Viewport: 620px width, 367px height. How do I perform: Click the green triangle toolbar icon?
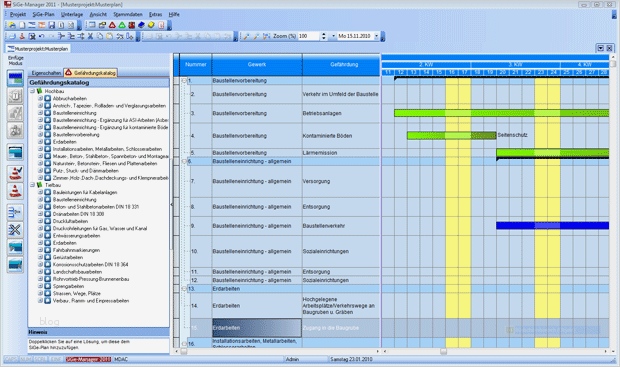pos(122,25)
